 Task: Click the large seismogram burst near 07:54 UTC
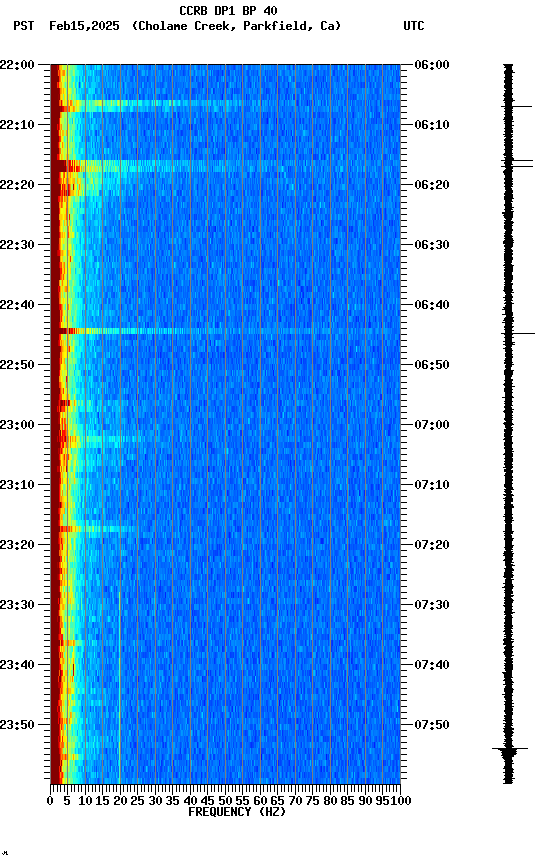[509, 752]
